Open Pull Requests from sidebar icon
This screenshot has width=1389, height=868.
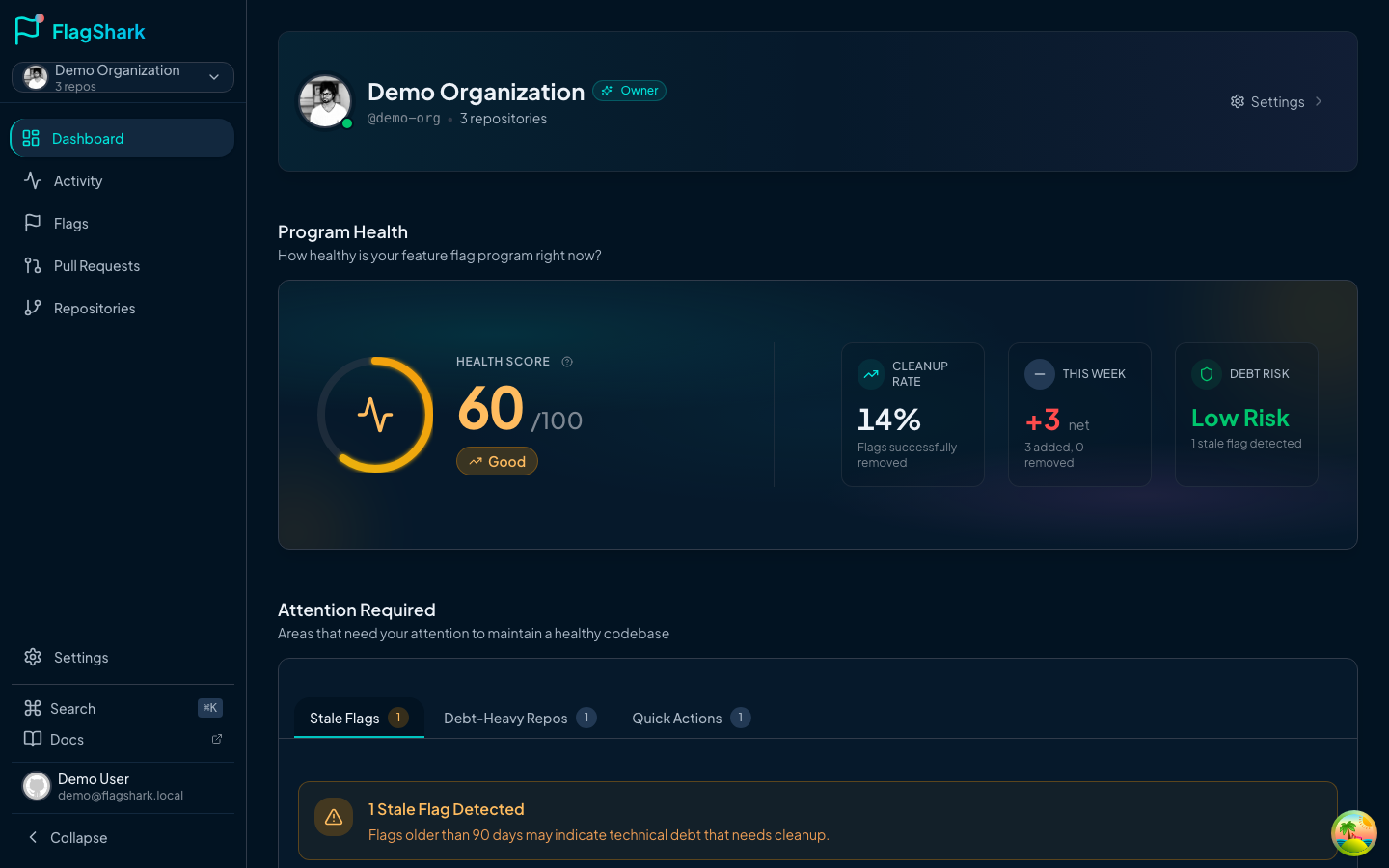(32, 265)
